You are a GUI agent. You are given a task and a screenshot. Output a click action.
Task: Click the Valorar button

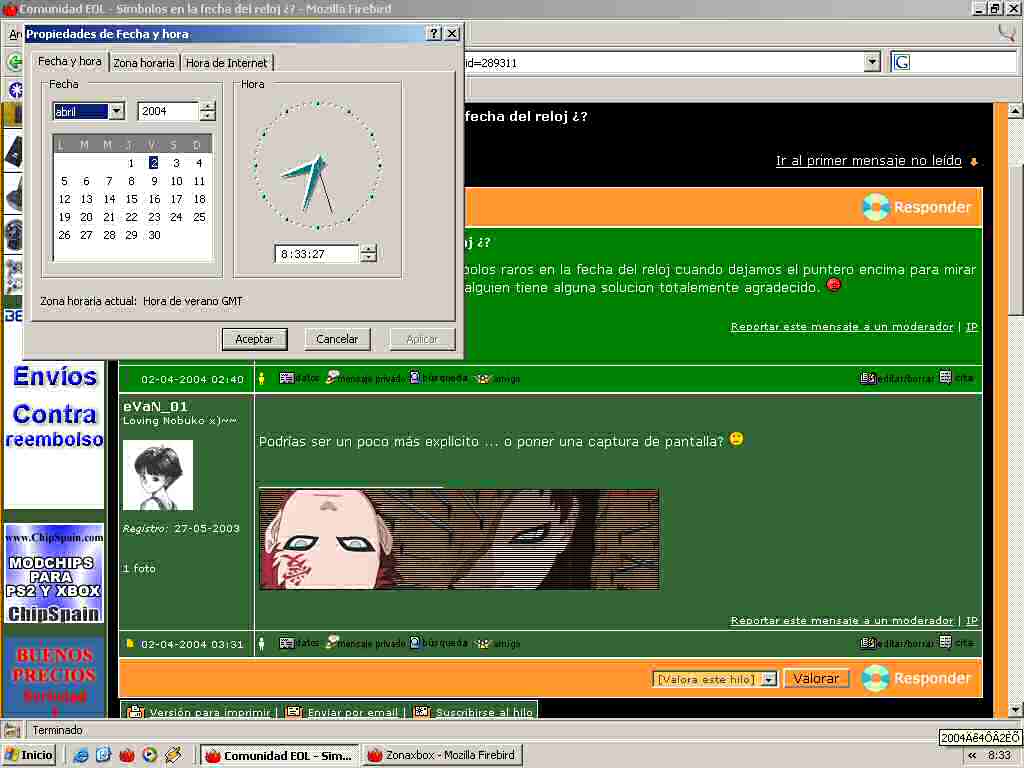pos(816,679)
